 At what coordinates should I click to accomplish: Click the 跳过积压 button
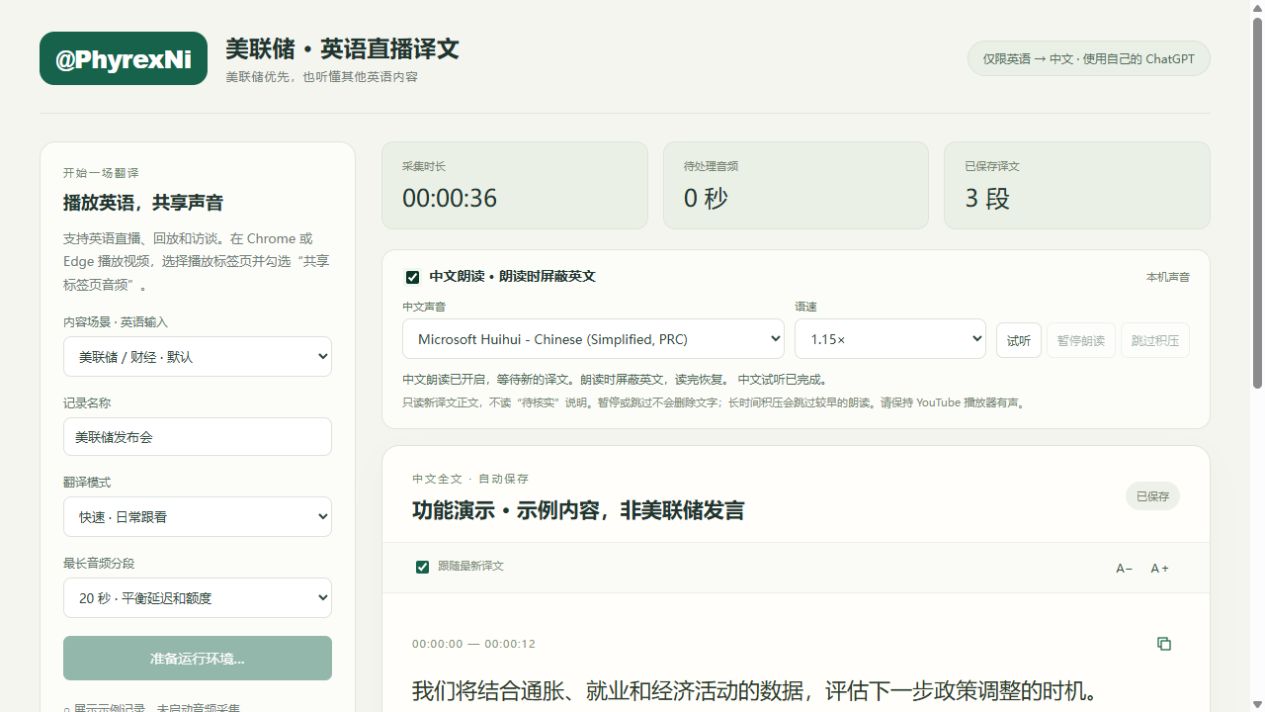click(x=1155, y=340)
